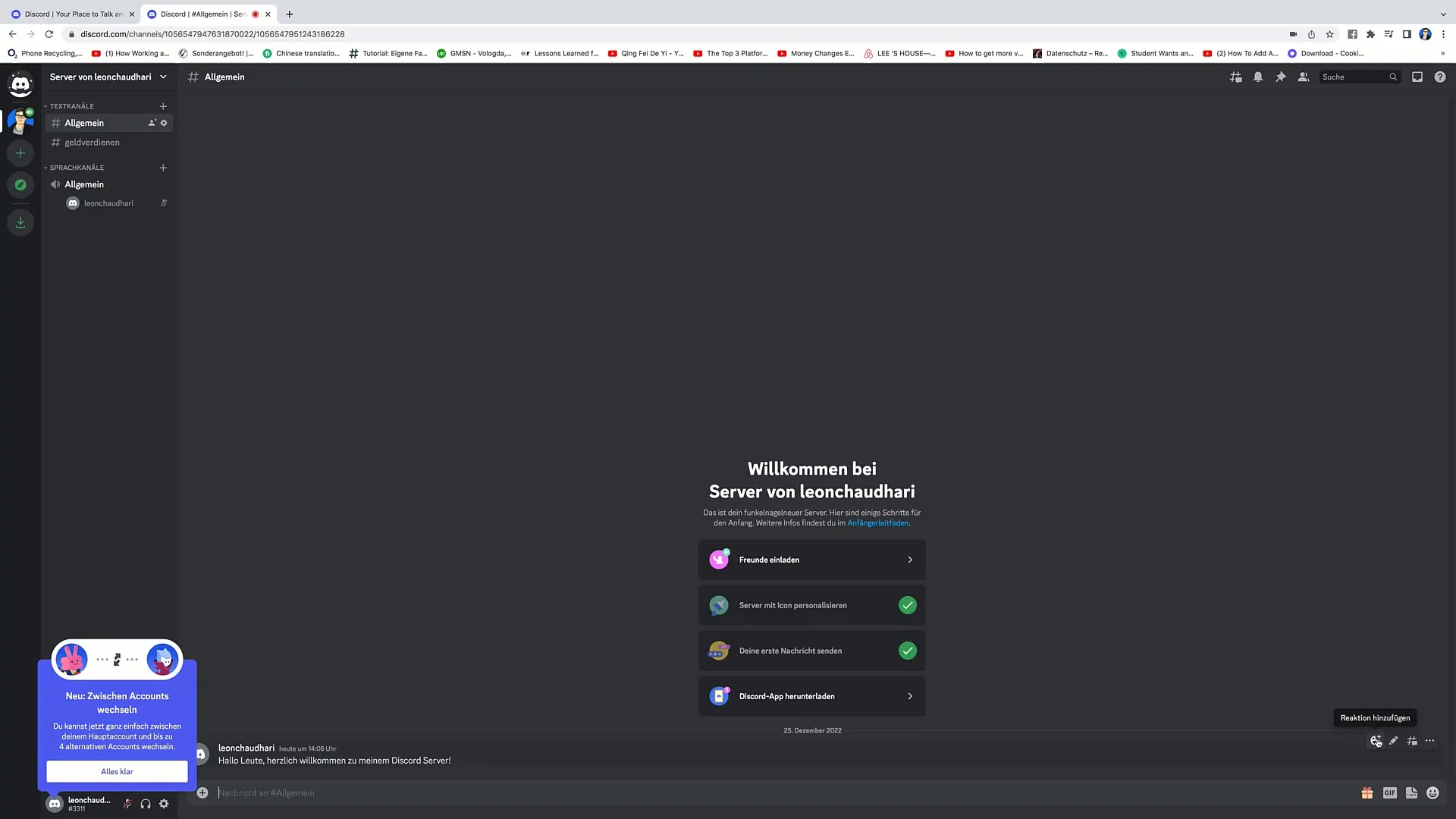Send a gift with the gift icon
This screenshot has height=819, width=1456.
tap(1367, 793)
